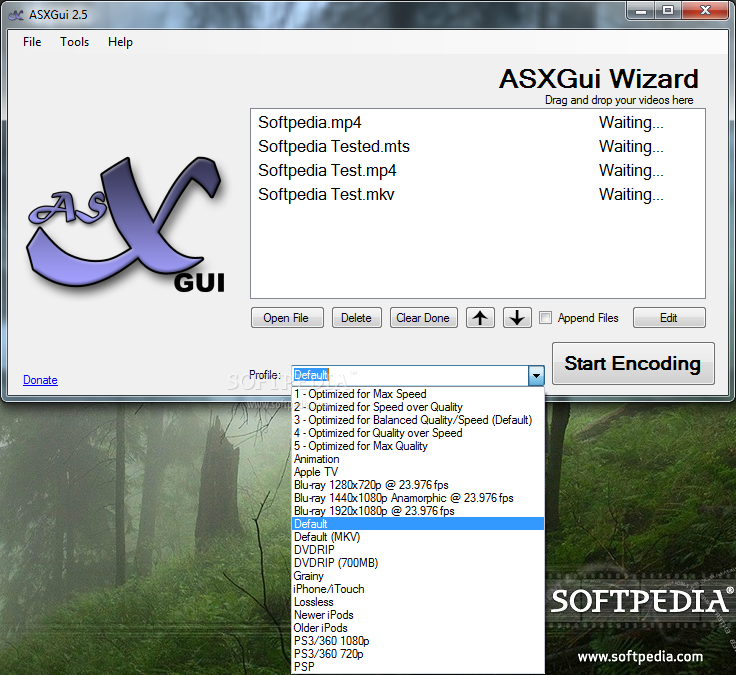Choose Blu-ray 1920x1080p profile
The image size is (736, 675).
click(x=418, y=511)
